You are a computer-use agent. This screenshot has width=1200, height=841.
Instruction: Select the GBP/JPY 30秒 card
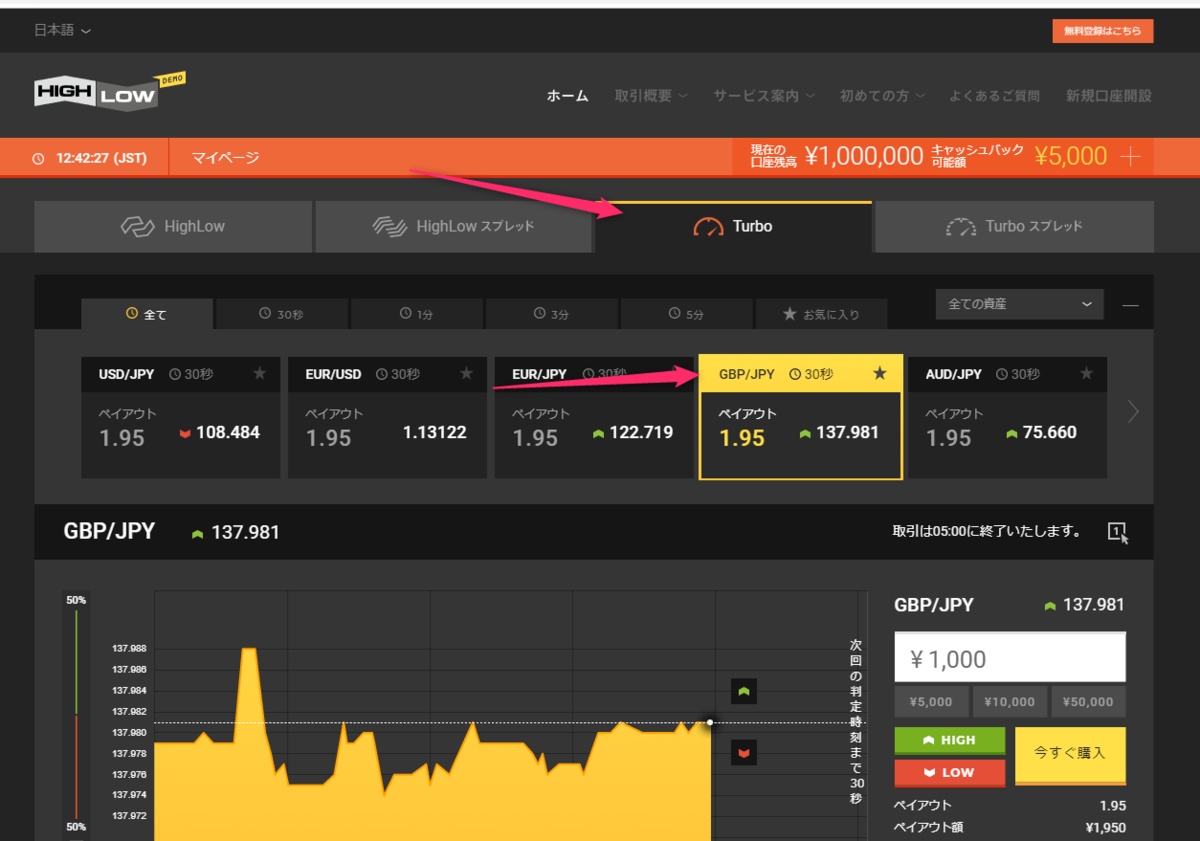(x=801, y=417)
